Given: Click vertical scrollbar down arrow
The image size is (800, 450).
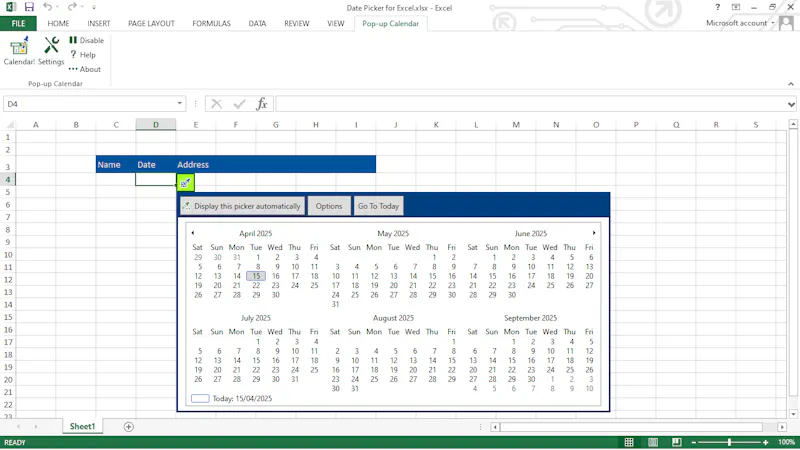Looking at the screenshot, I should [793, 414].
